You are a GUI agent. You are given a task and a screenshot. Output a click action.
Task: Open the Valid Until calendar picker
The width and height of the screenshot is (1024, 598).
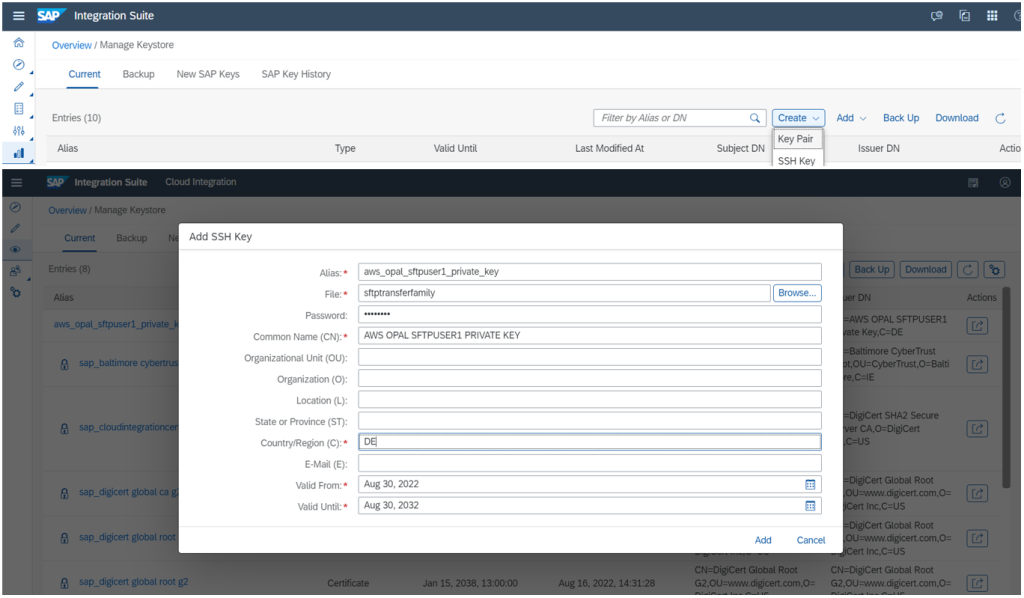coord(810,506)
